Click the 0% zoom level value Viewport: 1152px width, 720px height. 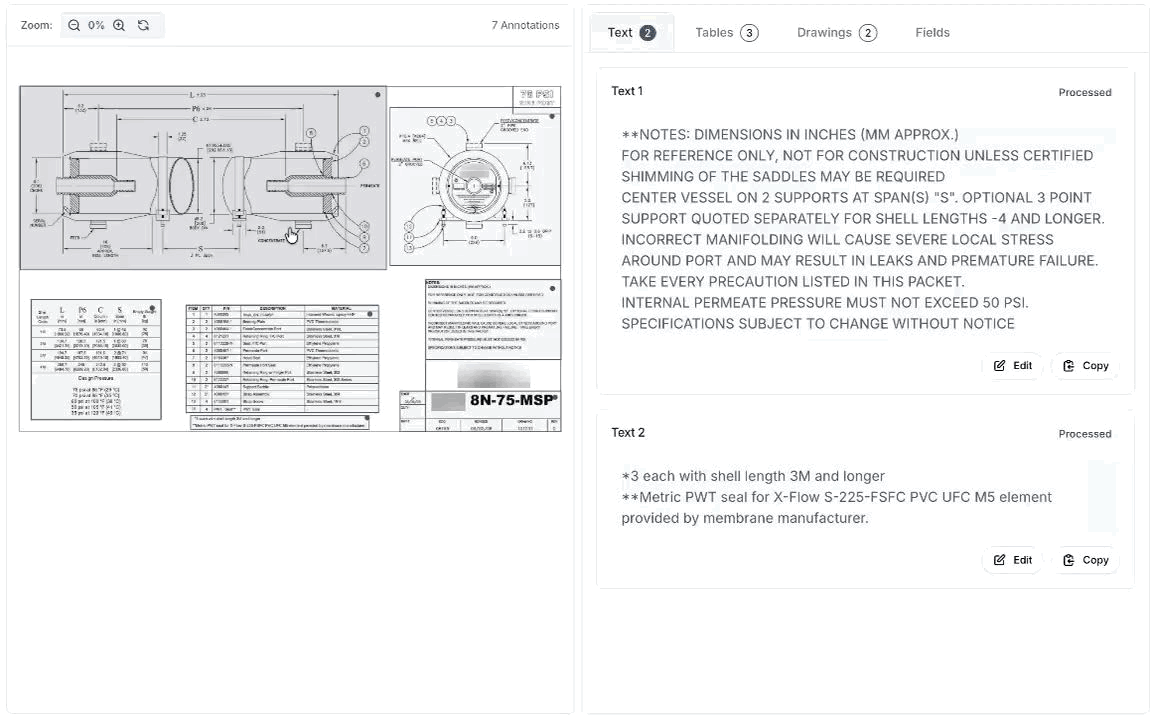pos(96,25)
